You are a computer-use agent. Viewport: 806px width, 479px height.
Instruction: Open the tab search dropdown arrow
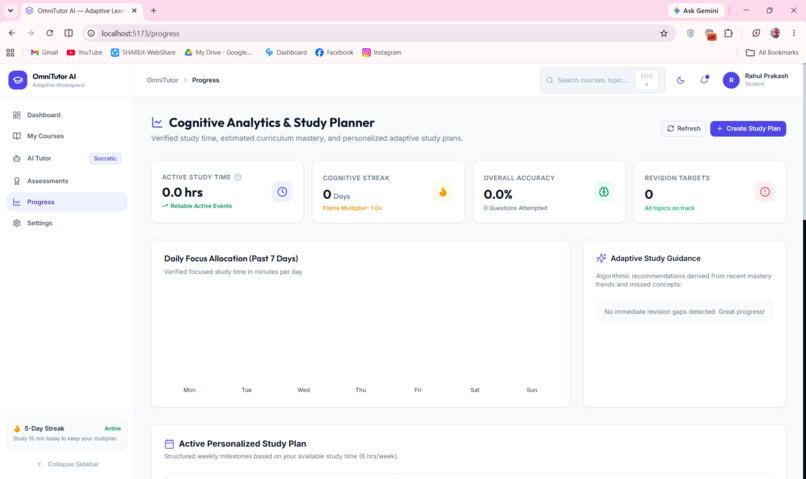coord(10,11)
